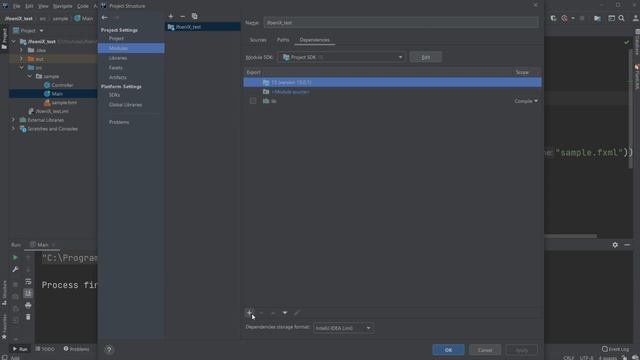Select the Module source dependency row

392,92
